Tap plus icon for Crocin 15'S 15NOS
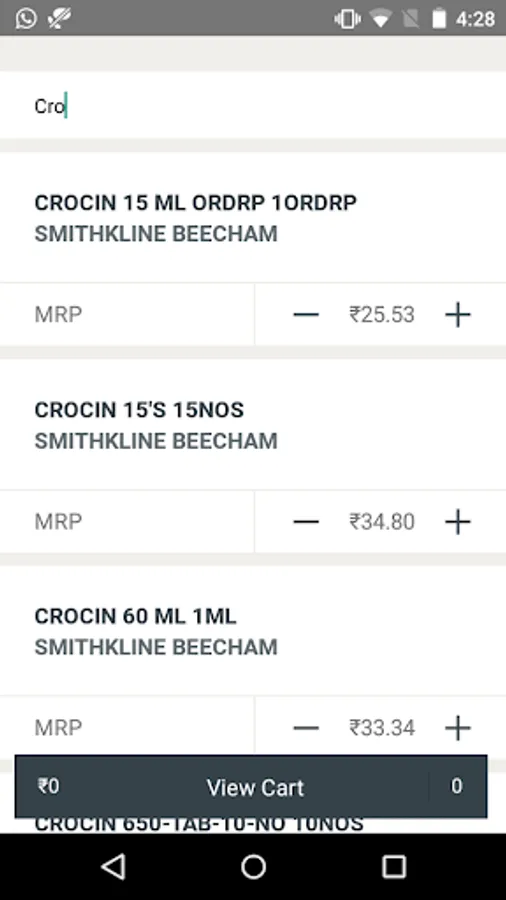The image size is (506, 900). [x=457, y=522]
